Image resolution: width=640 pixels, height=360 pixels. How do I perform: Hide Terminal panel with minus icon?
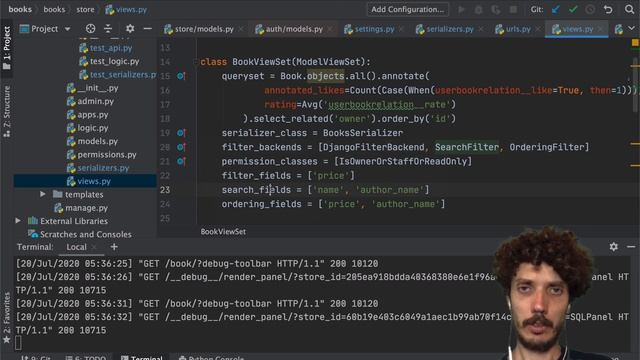click(631, 247)
